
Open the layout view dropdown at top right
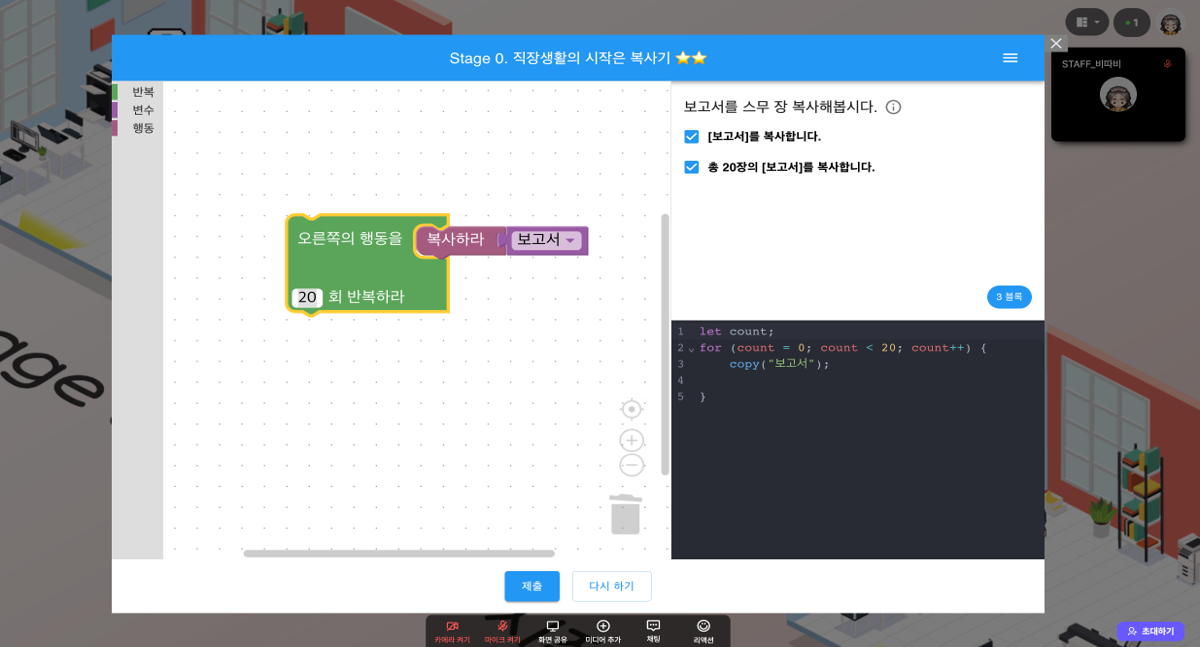1087,21
